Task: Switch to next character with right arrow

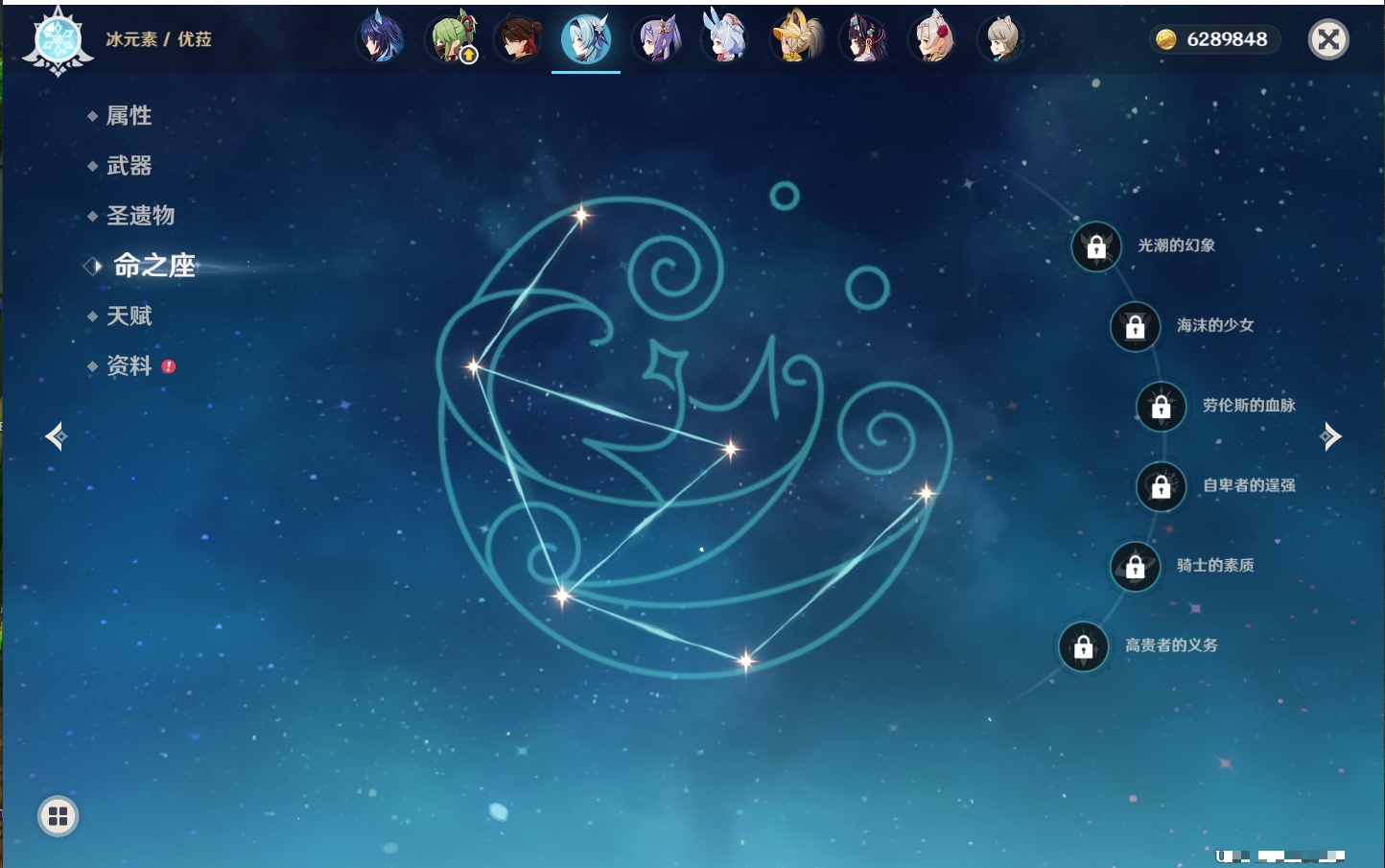Action: click(x=1330, y=436)
